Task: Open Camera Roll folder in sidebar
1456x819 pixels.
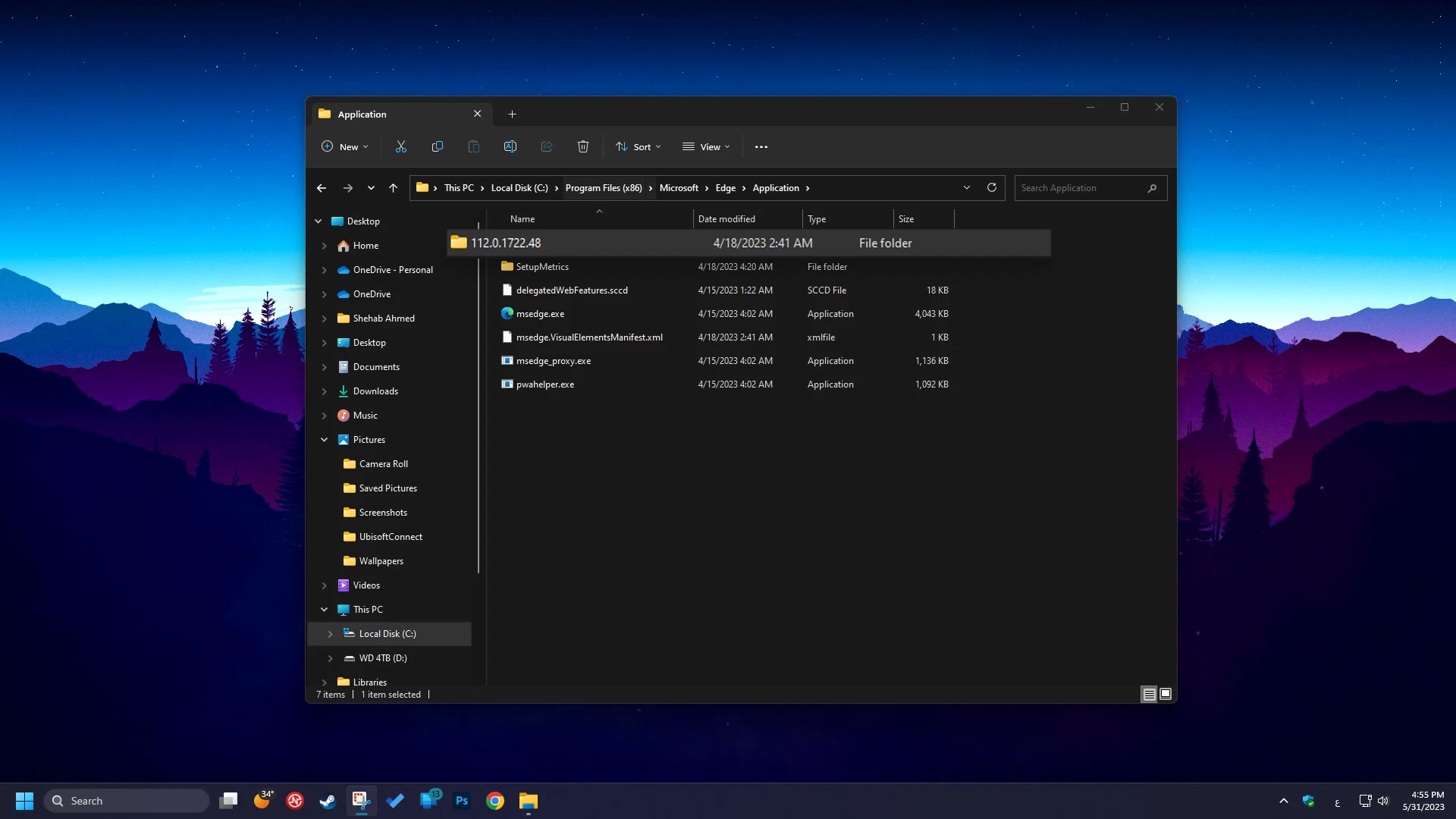Action: click(x=384, y=464)
